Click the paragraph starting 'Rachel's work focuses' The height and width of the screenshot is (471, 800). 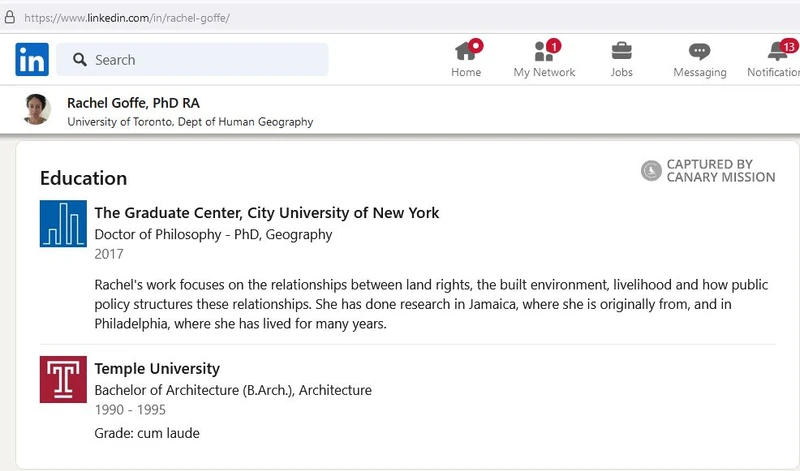[x=431, y=304]
